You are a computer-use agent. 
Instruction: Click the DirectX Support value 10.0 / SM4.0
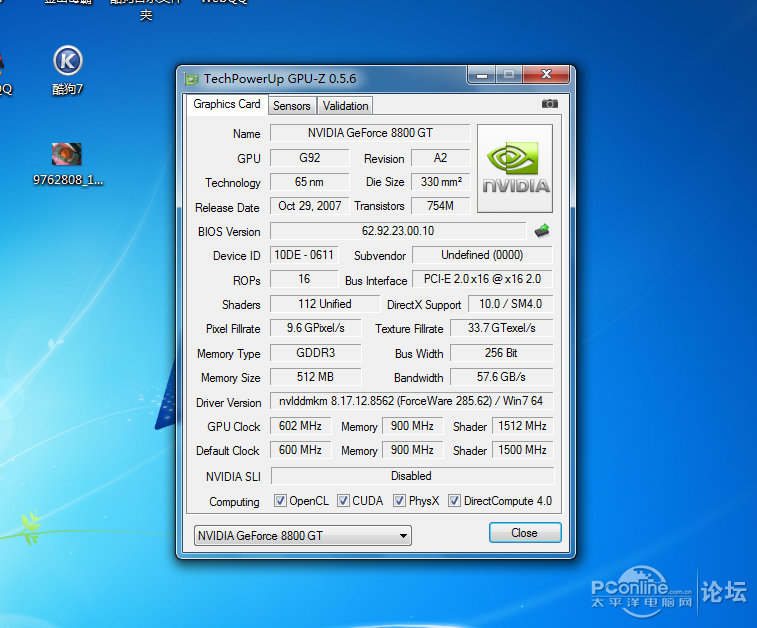tap(510, 304)
